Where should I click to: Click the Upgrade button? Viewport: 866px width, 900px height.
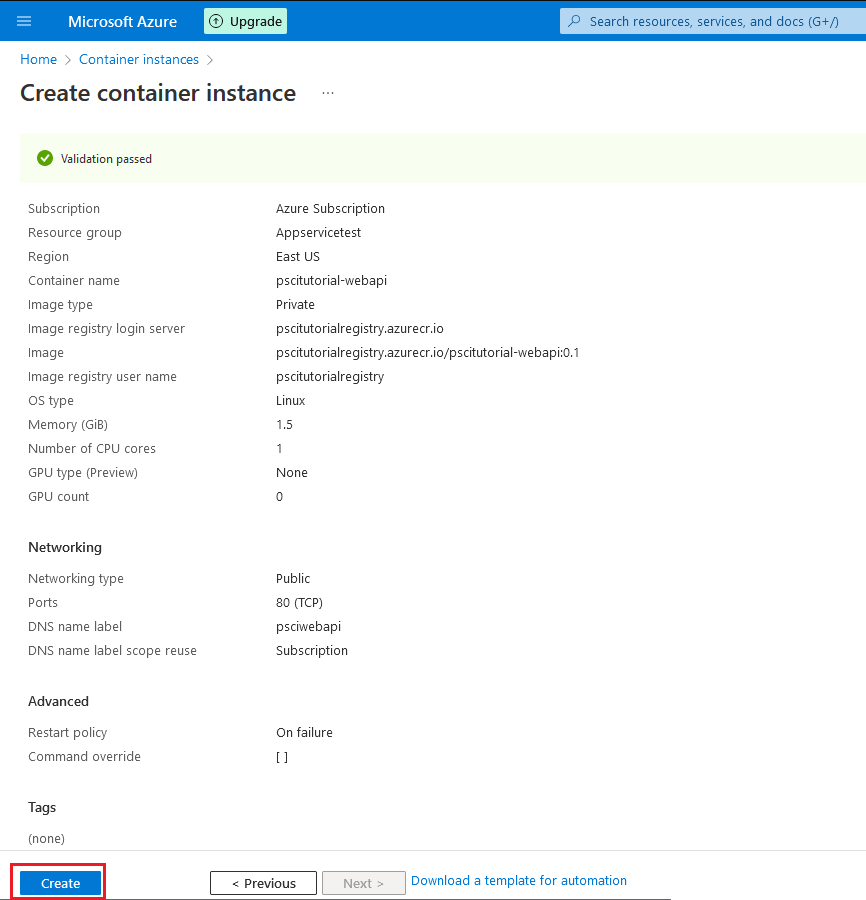245,20
